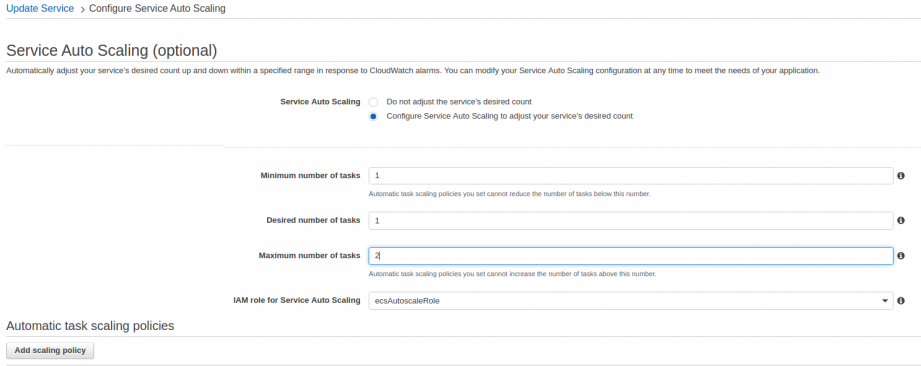Show info for Maximum number of tasks

(x=901, y=256)
